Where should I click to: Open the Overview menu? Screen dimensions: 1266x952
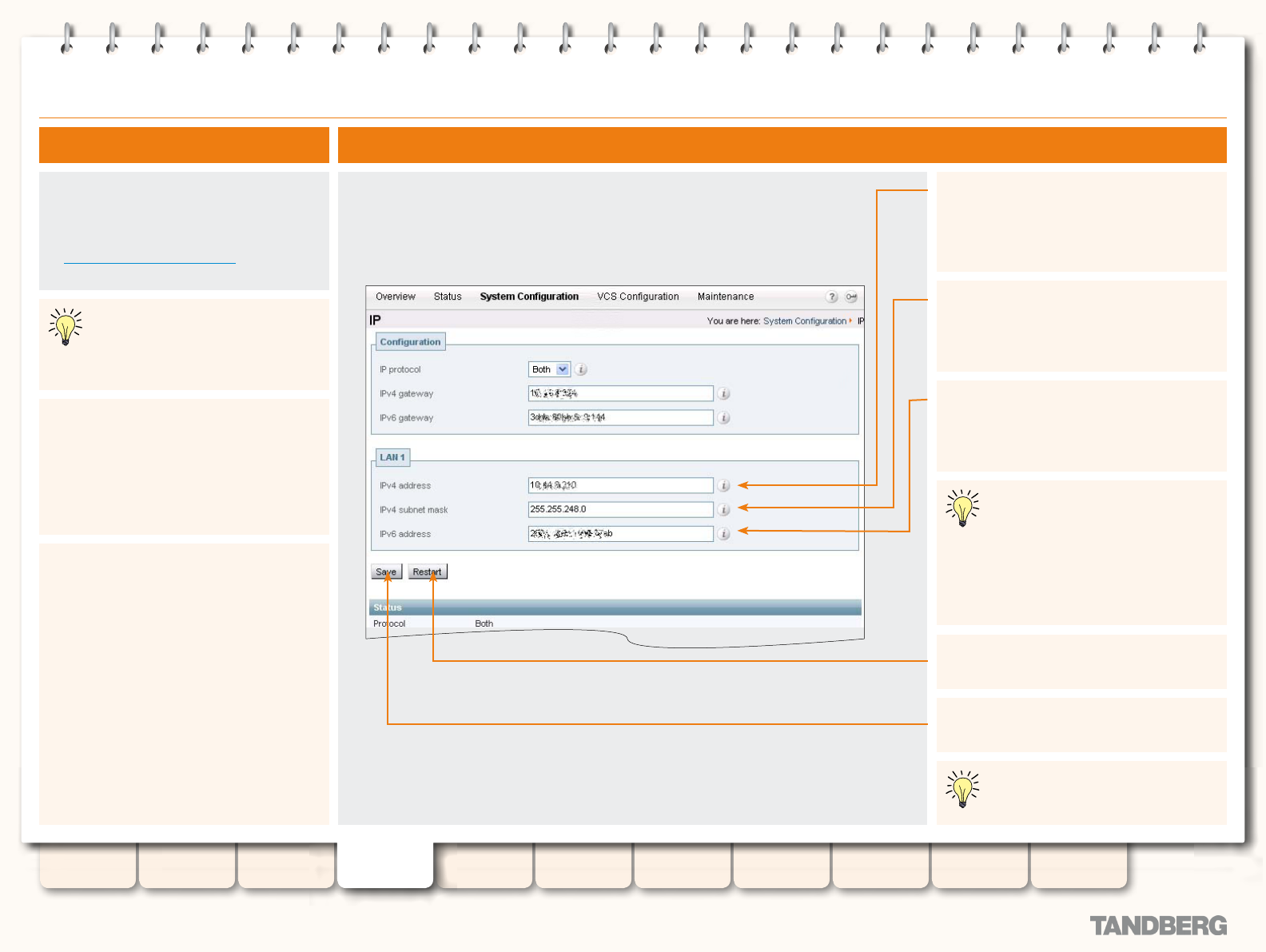(396, 297)
